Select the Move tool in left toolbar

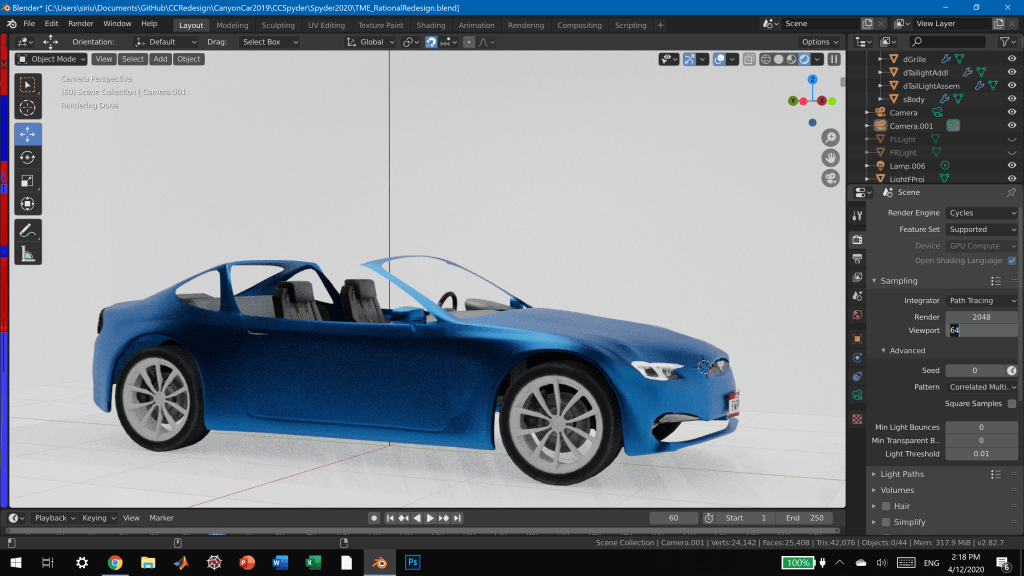(x=28, y=134)
